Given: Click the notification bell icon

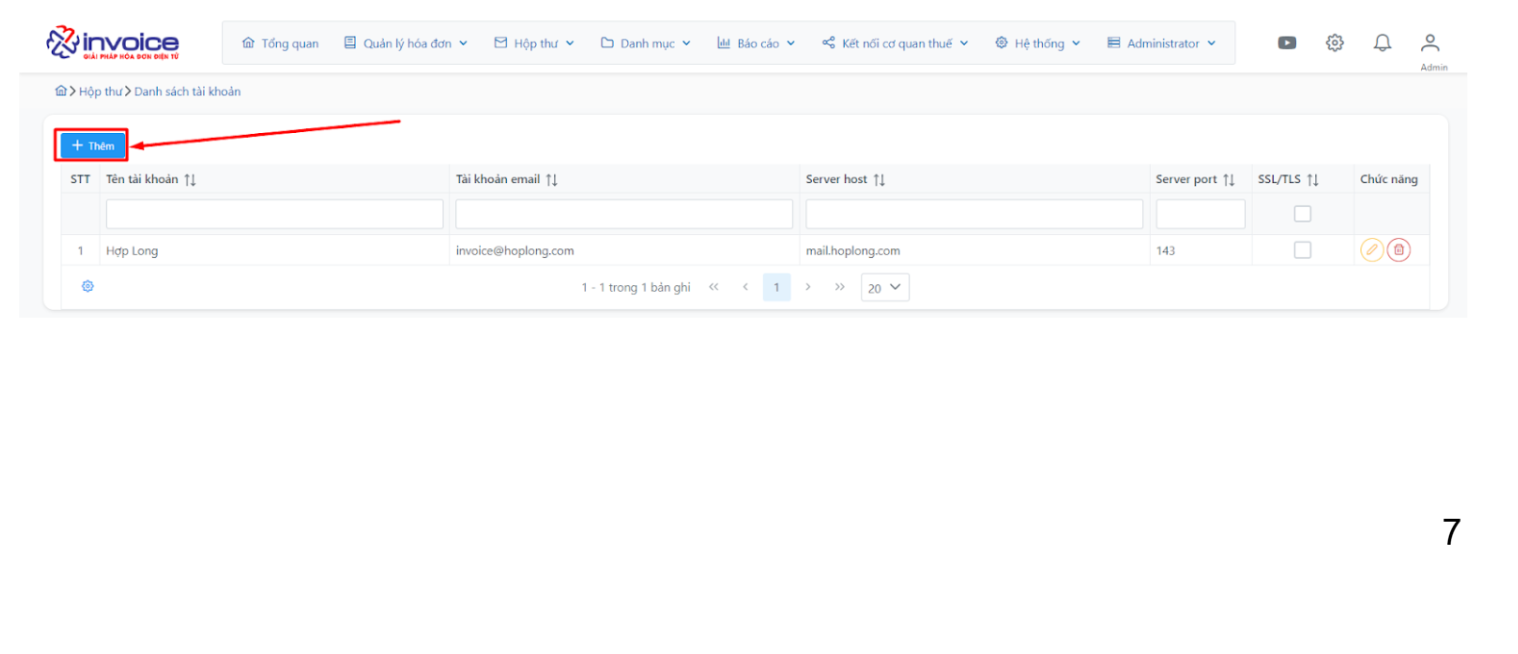Looking at the screenshot, I should (1382, 43).
